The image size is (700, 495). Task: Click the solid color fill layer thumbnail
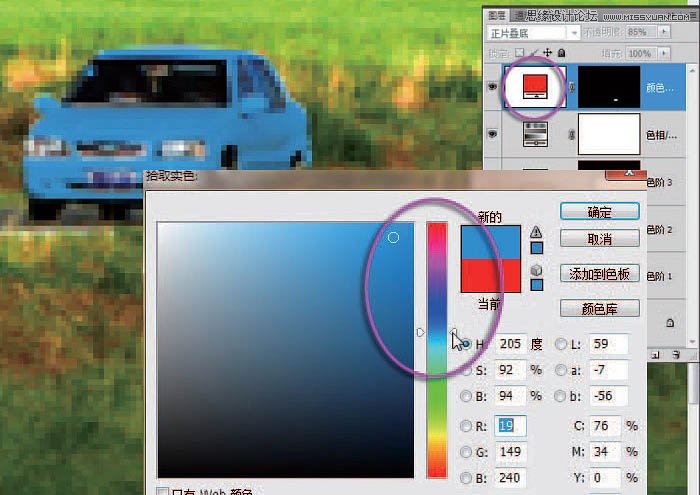click(x=533, y=86)
